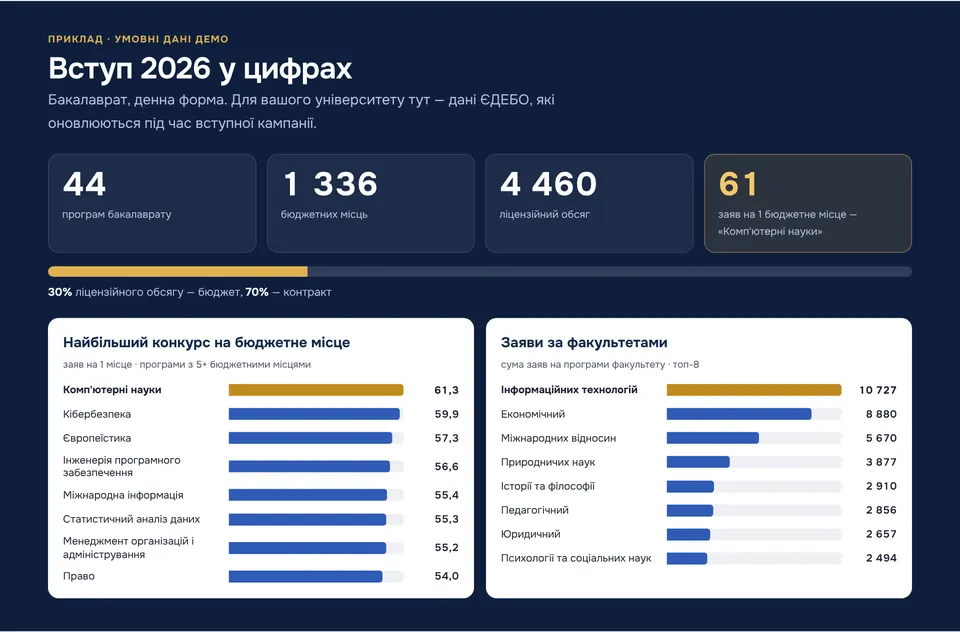The image size is (960, 632).
Task: Click the value '8 880'
Action: (x=881, y=414)
